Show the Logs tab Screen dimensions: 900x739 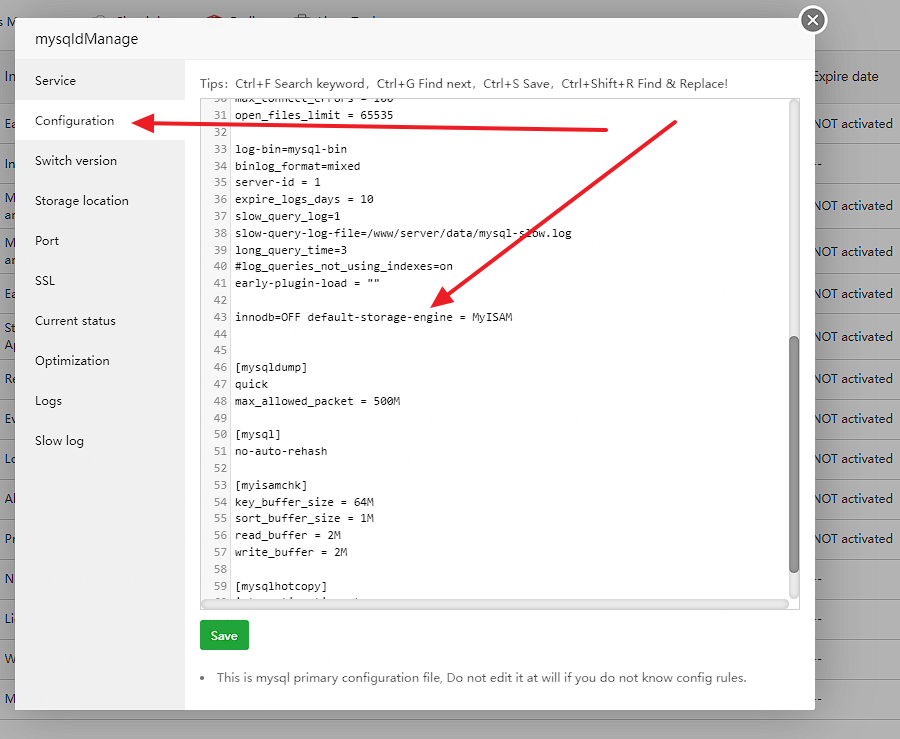48,401
